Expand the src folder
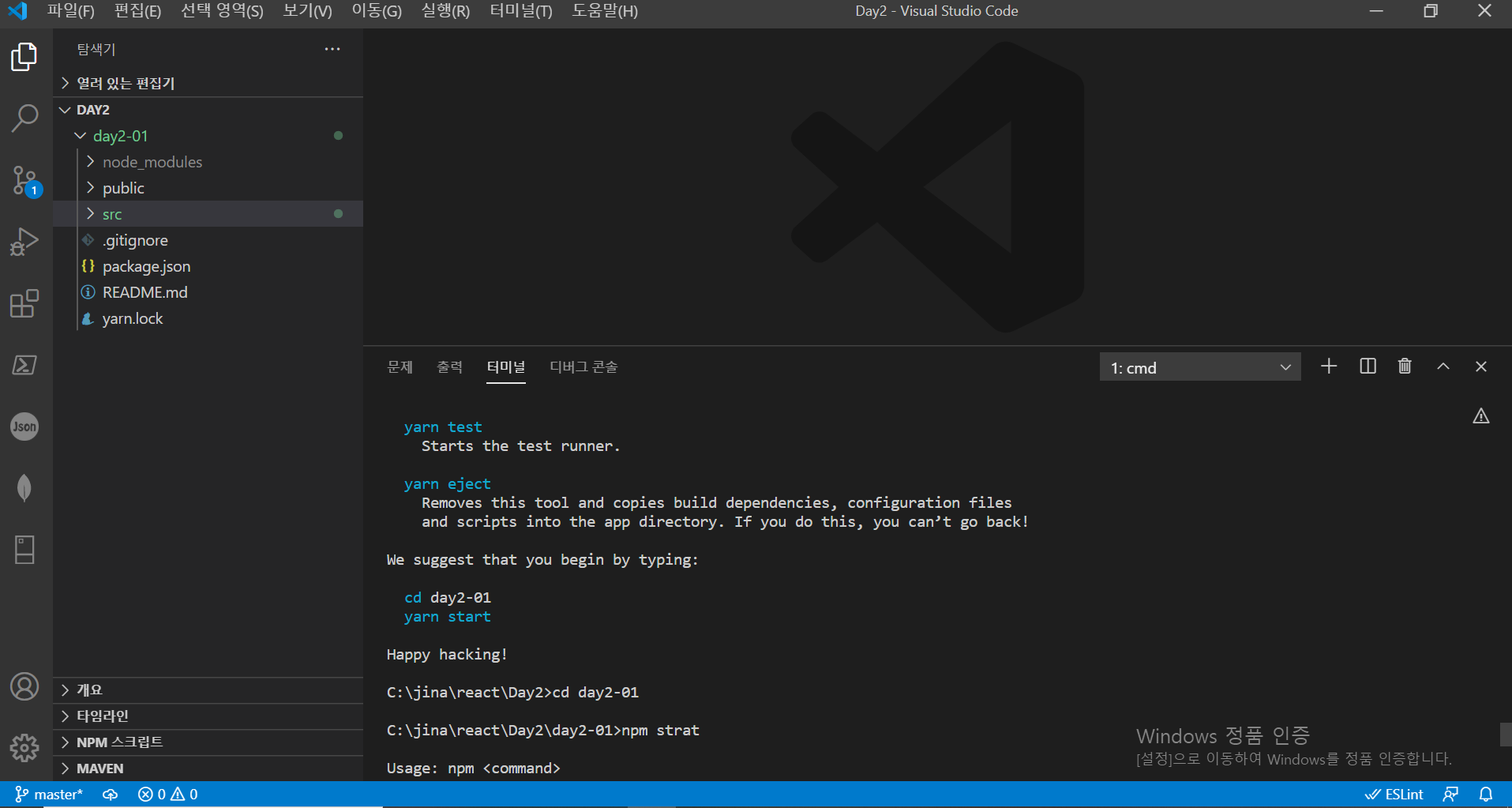Image resolution: width=1512 pixels, height=808 pixels. (x=208, y=214)
